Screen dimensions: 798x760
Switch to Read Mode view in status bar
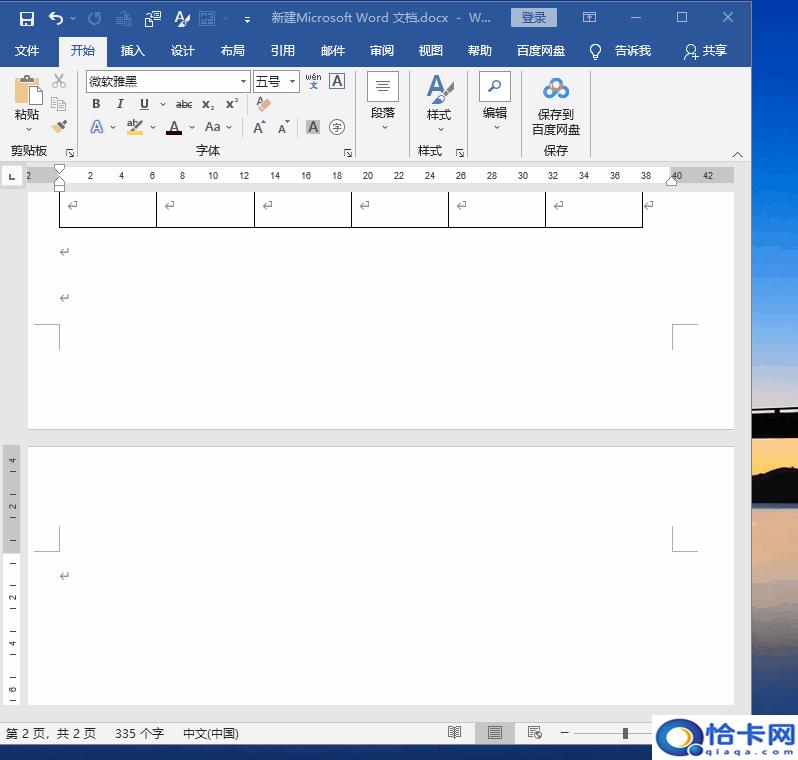(x=455, y=733)
